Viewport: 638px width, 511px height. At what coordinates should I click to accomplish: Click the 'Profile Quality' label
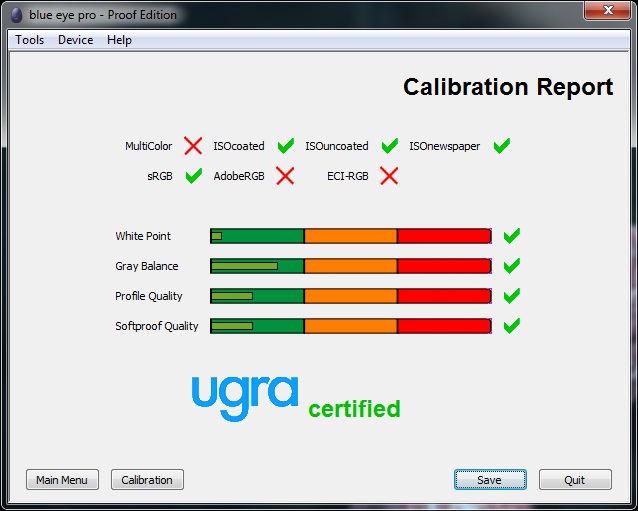tap(149, 296)
